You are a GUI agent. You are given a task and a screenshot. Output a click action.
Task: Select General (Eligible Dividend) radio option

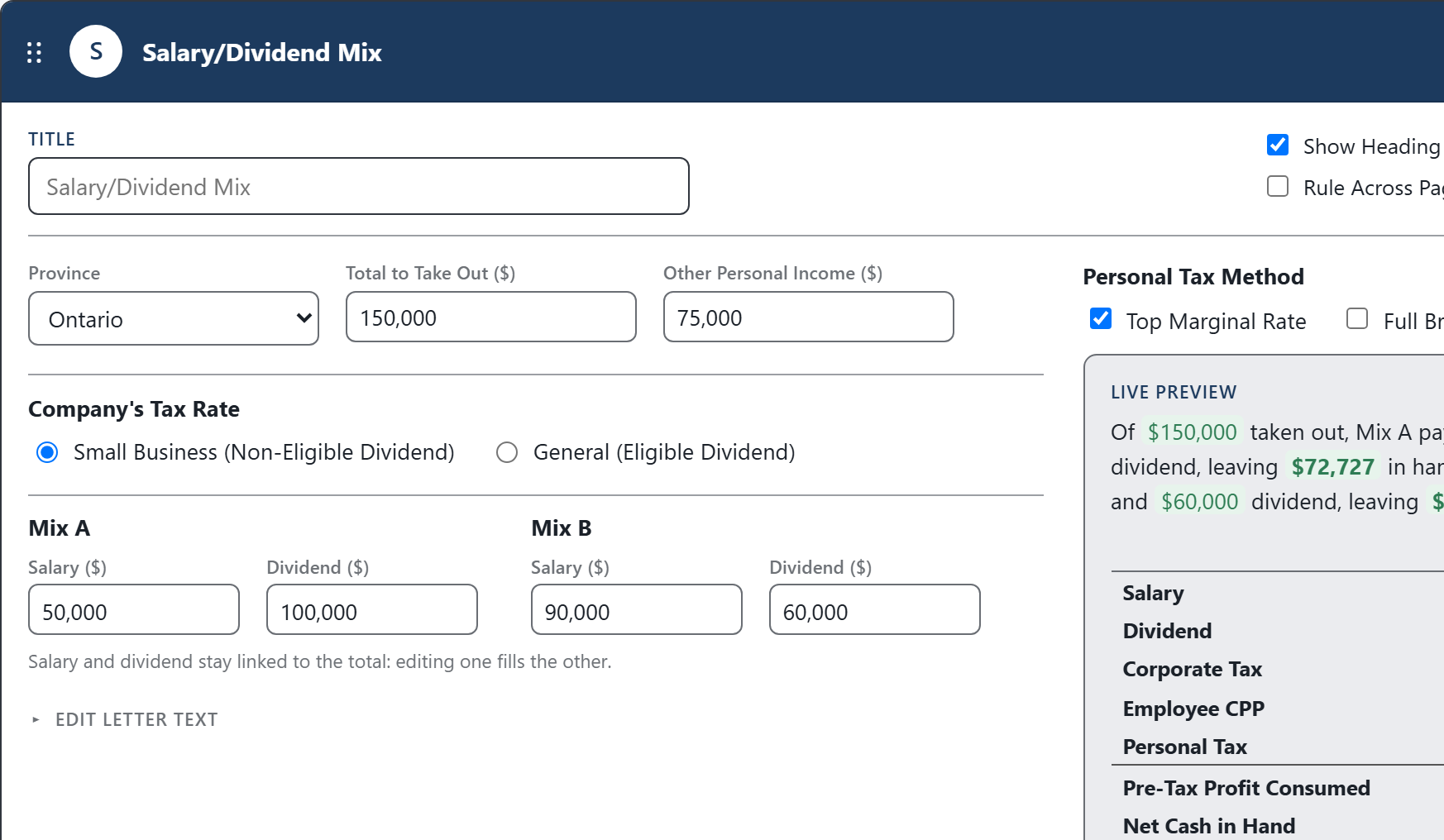pos(507,452)
